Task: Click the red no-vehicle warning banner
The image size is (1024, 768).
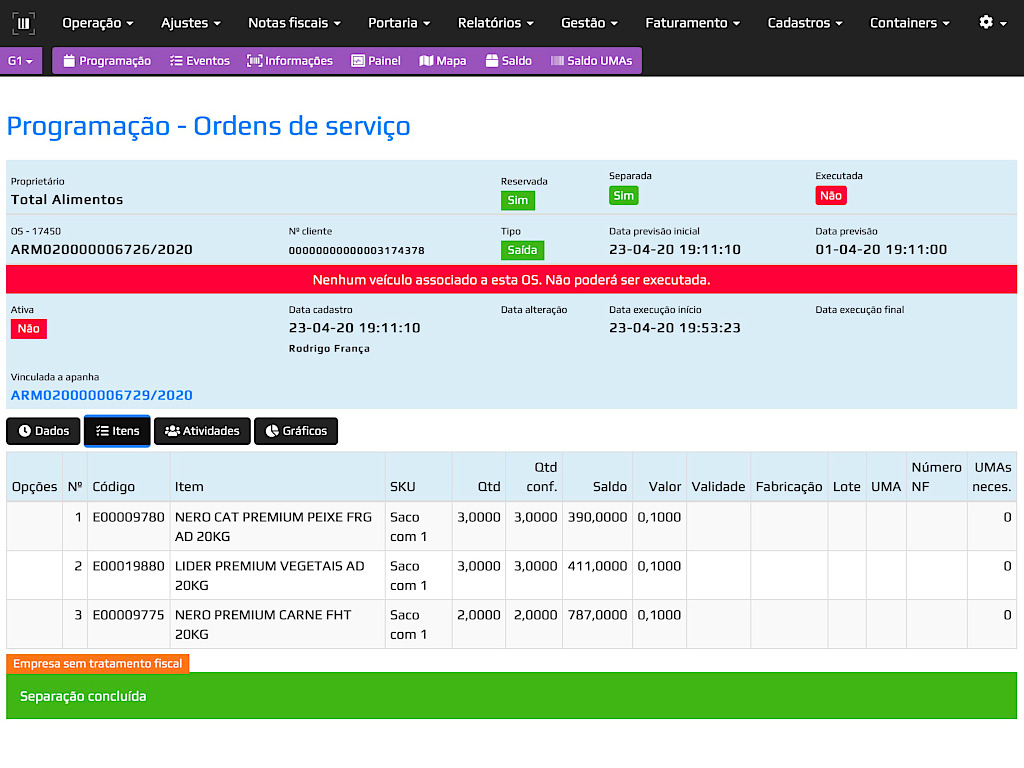Action: (x=511, y=280)
